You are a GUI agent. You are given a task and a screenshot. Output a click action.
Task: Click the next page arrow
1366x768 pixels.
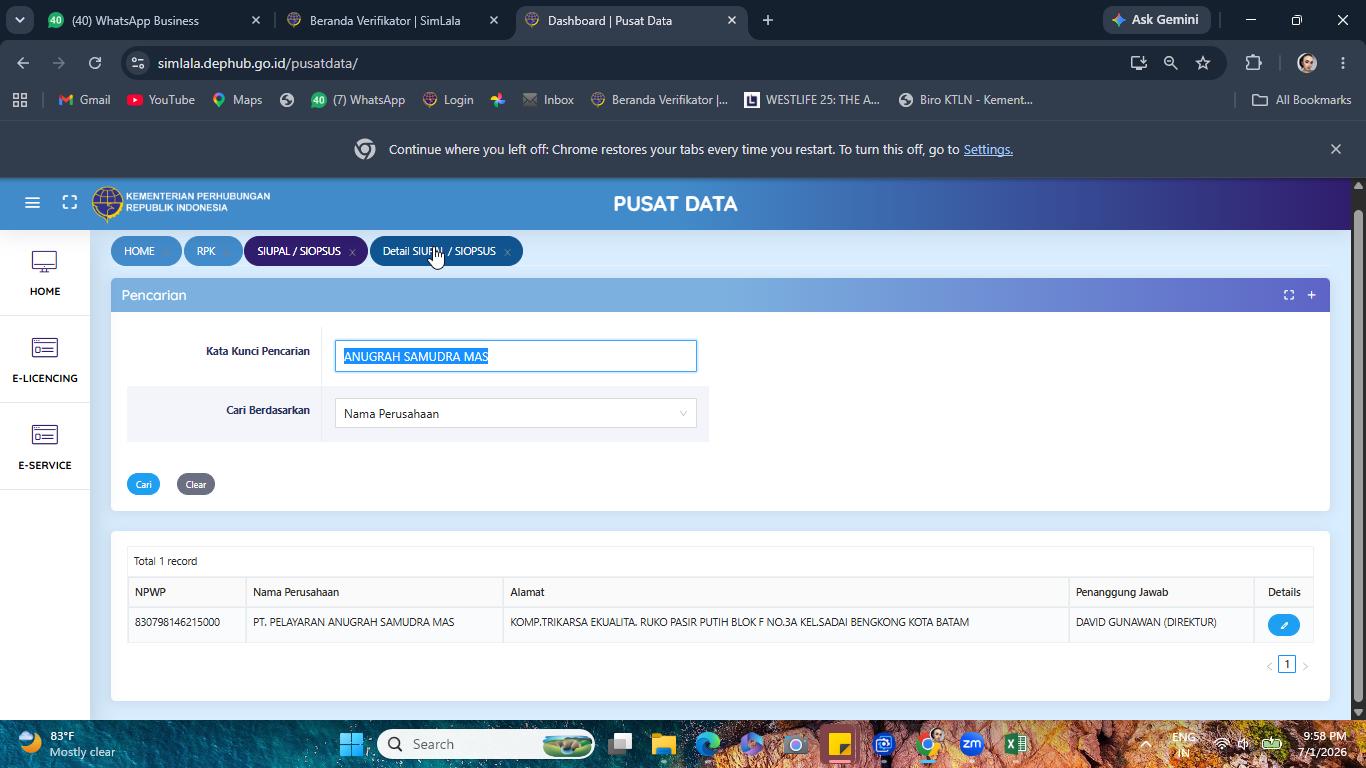coord(1305,666)
